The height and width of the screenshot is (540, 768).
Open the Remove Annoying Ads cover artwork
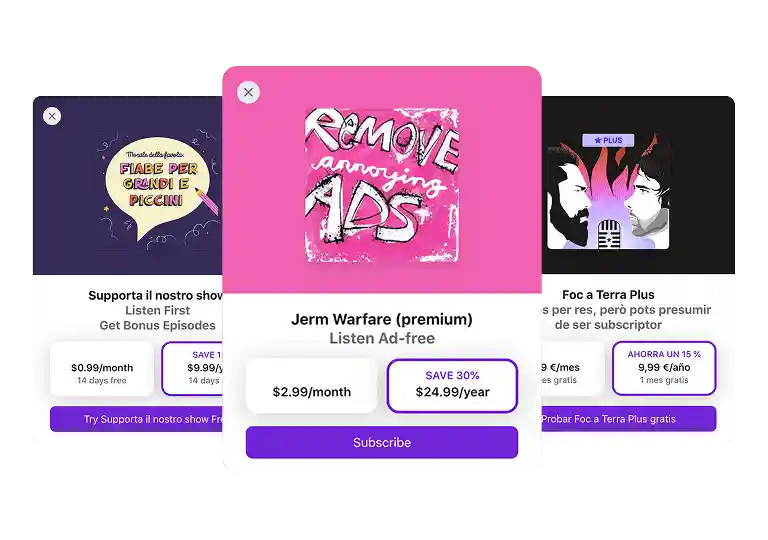pos(382,185)
